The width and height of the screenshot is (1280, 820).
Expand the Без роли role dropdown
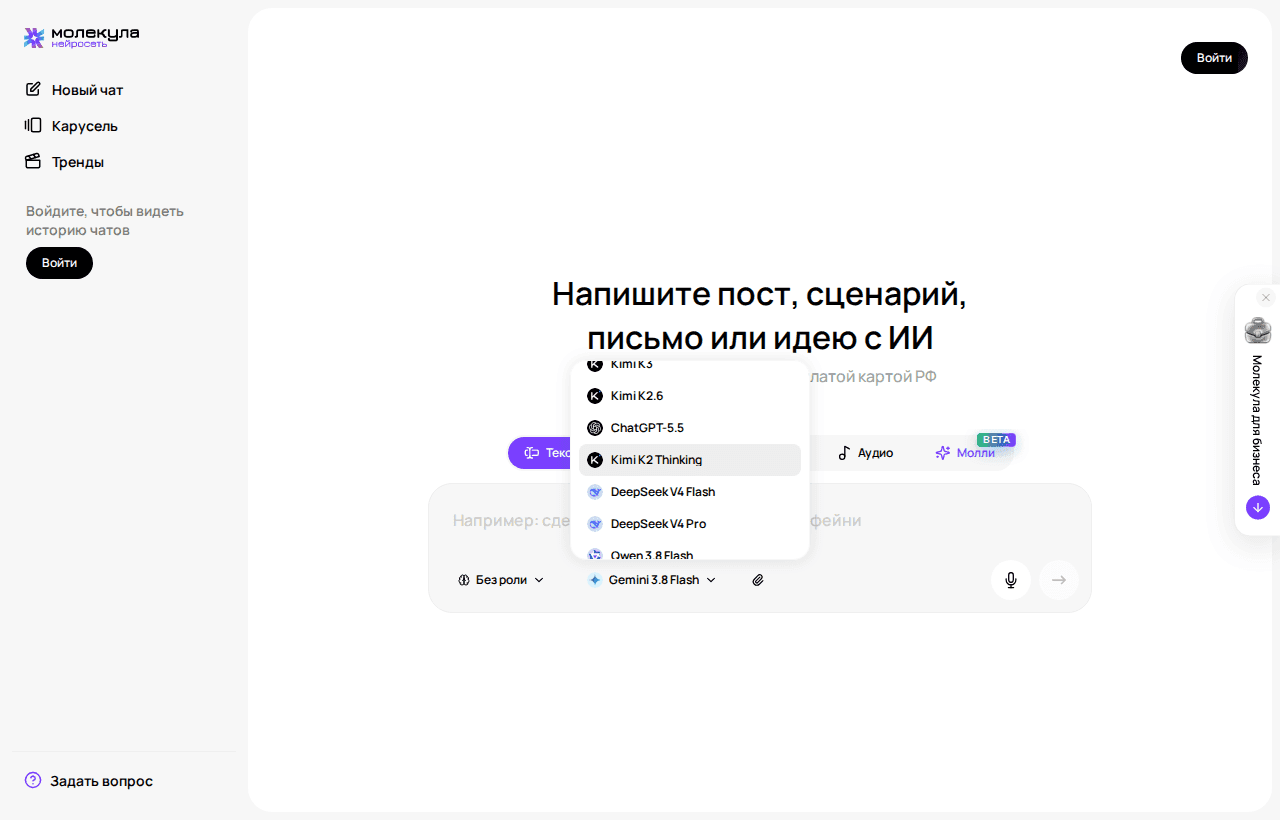tap(501, 580)
